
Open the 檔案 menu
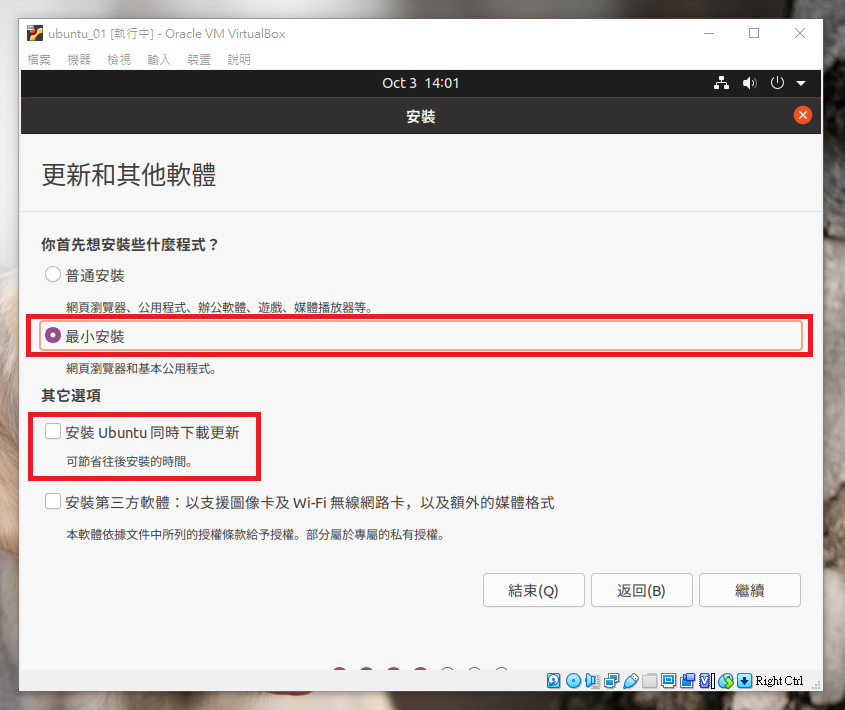pos(39,59)
